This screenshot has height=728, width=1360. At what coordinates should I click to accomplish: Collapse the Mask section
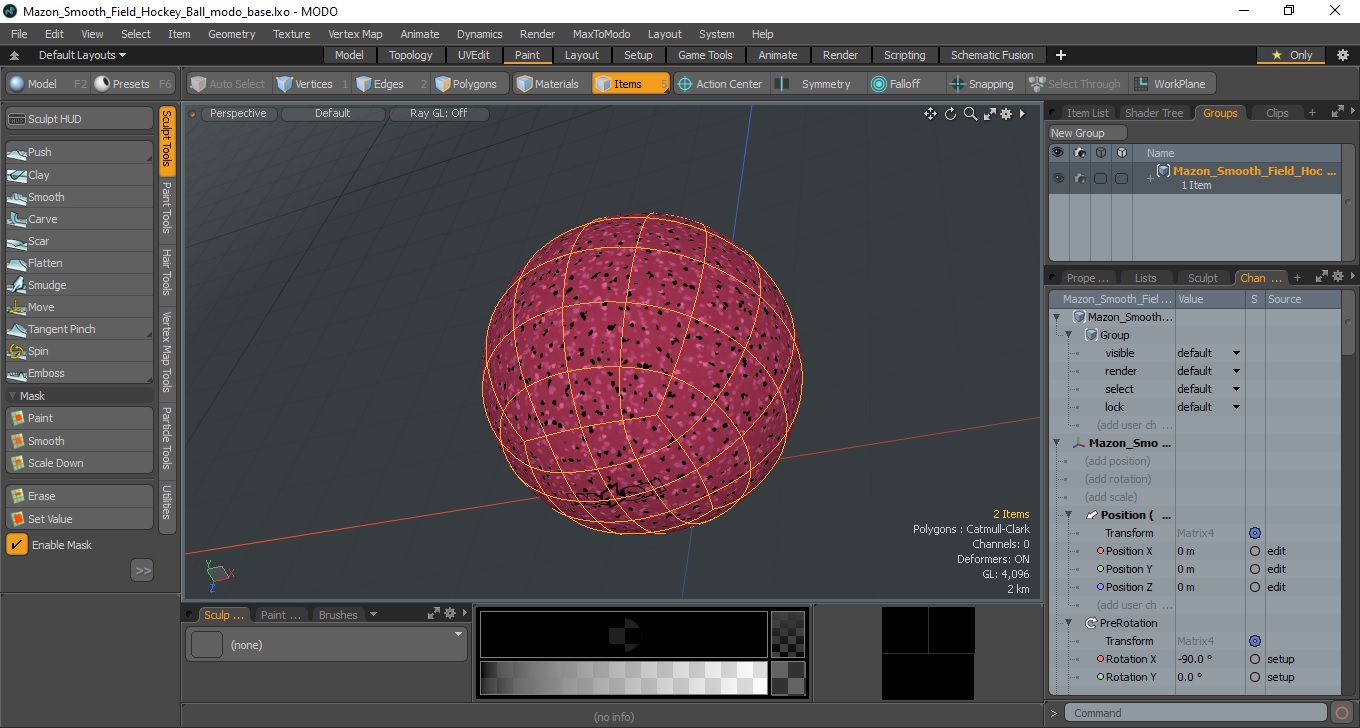tap(13, 396)
